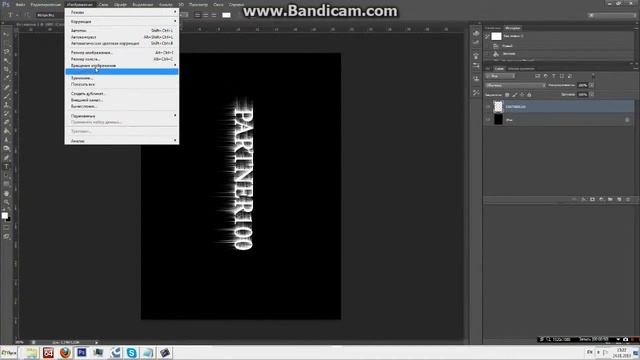
Task: Select the Hand tool
Action: [x=6, y=193]
